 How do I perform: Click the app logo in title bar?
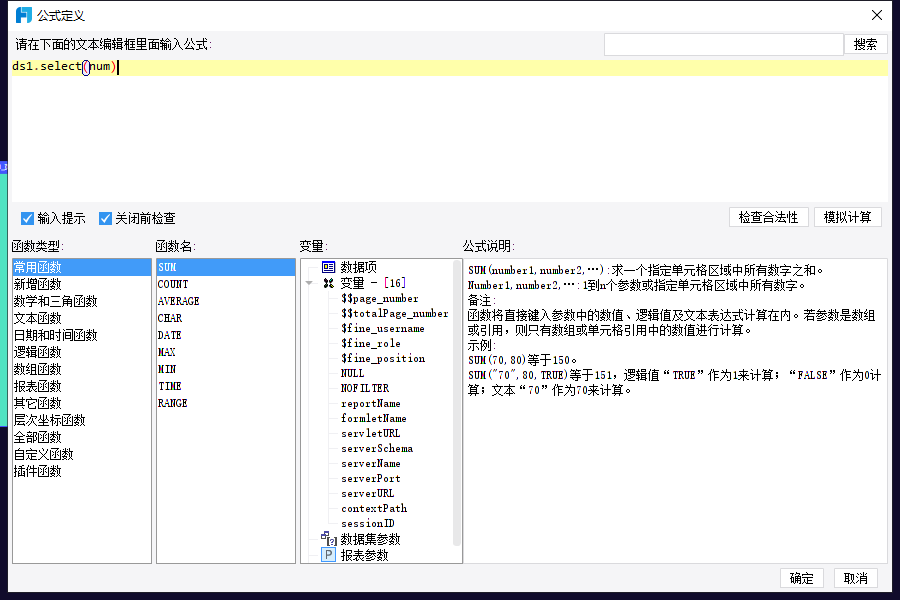coord(24,15)
